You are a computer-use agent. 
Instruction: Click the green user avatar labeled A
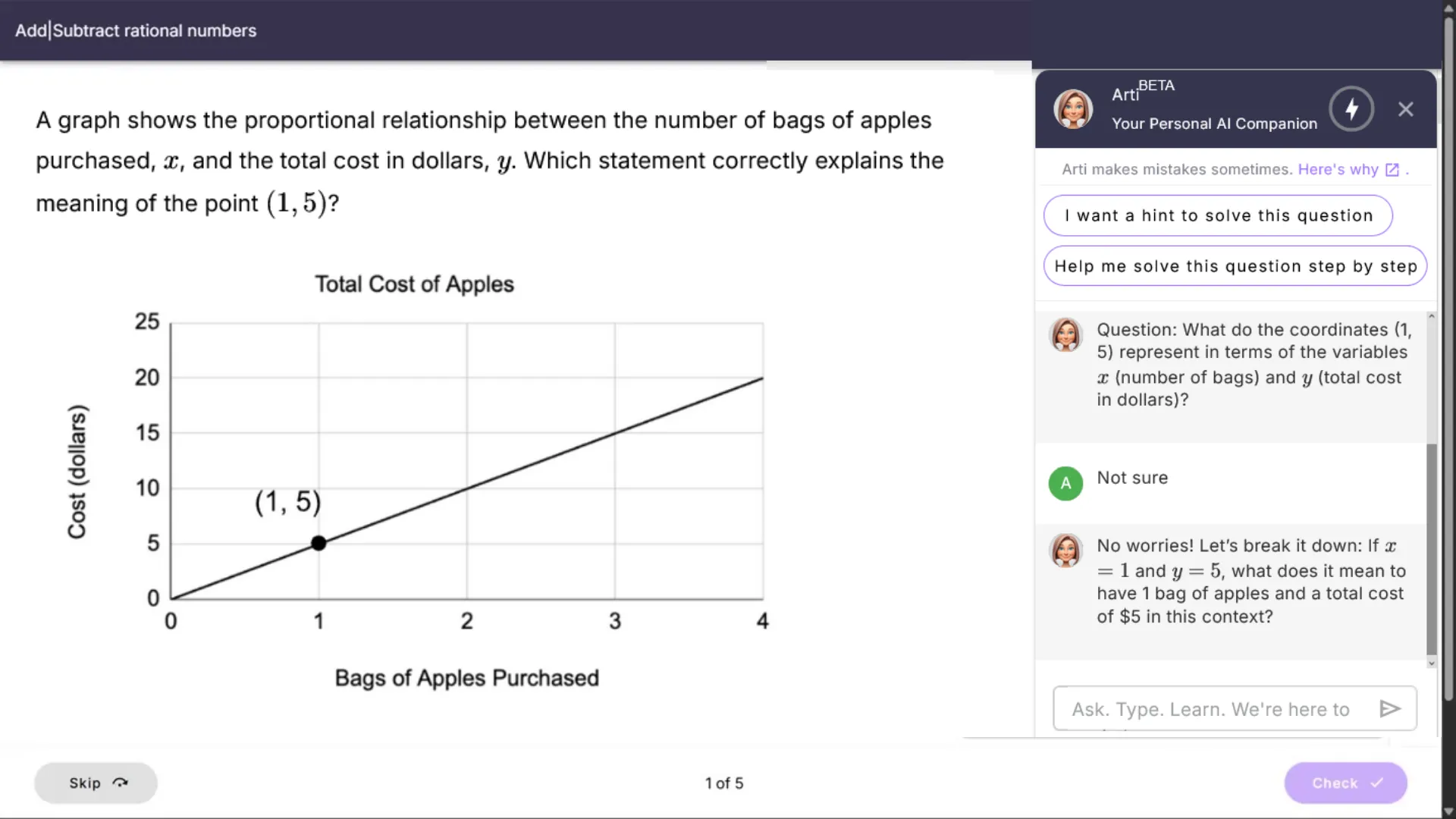(x=1065, y=483)
